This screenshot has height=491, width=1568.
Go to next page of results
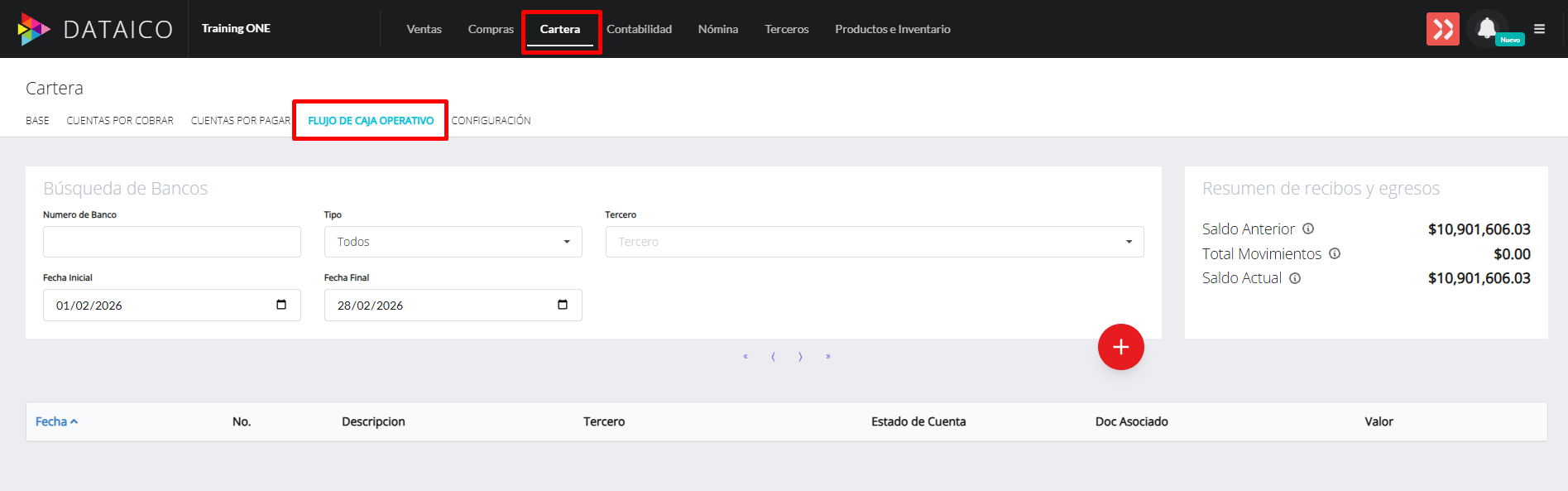pyautogui.click(x=800, y=357)
